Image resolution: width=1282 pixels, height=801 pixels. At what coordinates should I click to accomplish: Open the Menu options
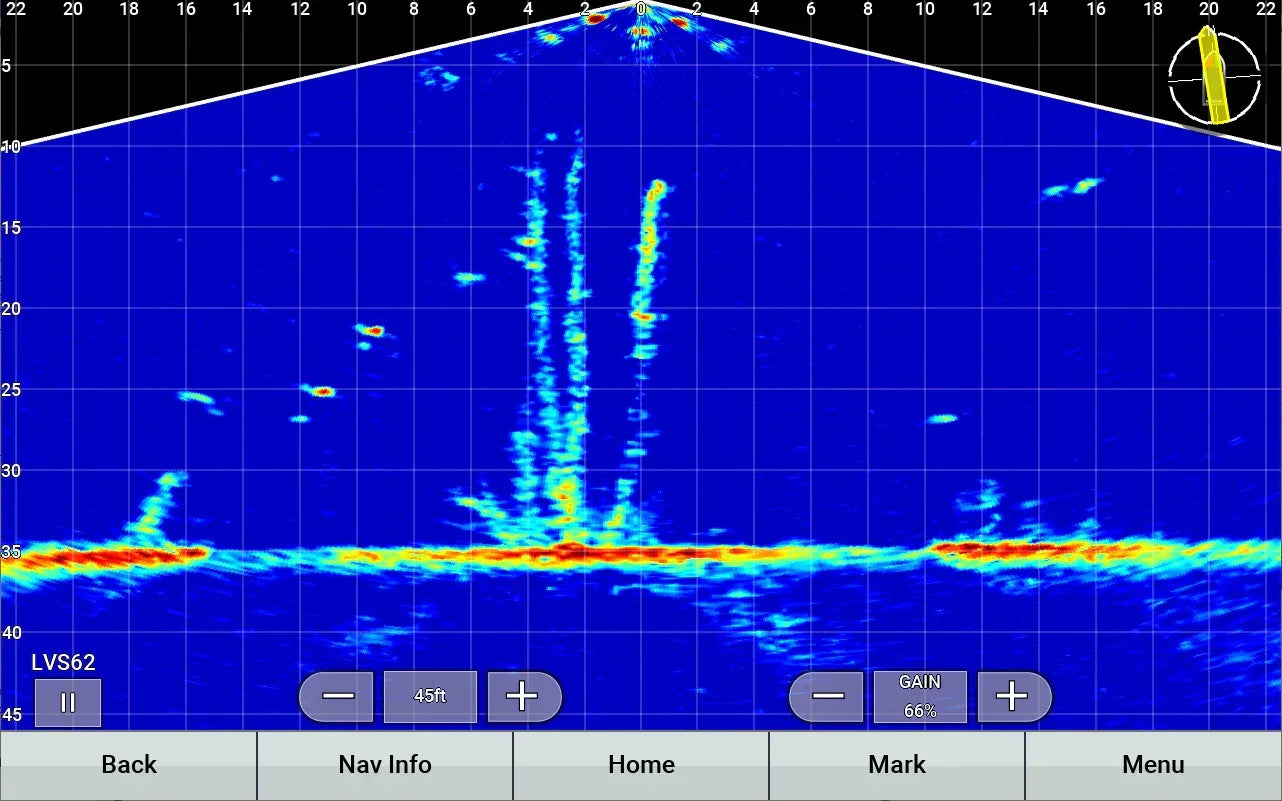(x=1153, y=765)
